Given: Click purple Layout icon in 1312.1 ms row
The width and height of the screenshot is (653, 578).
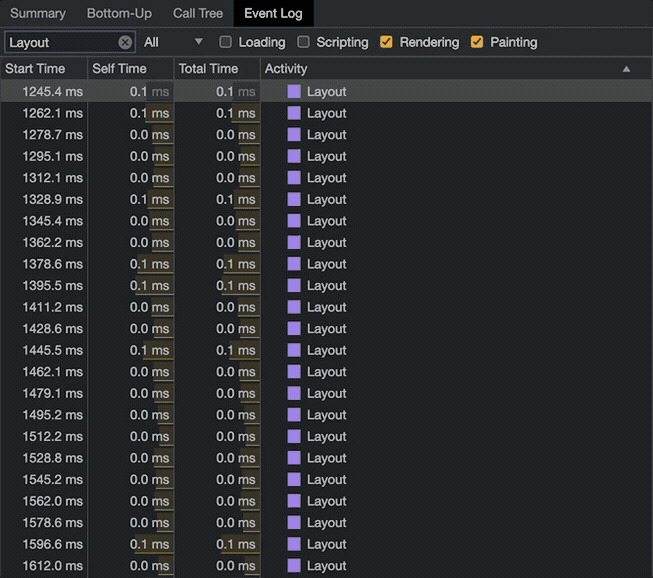Looking at the screenshot, I should 294,178.
